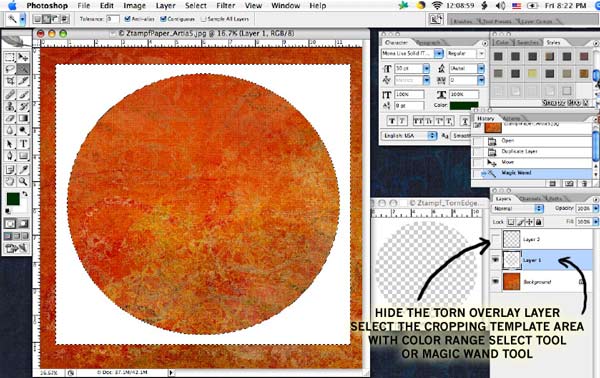Hide the Background layer eye icon
600x378 pixels.
(496, 282)
